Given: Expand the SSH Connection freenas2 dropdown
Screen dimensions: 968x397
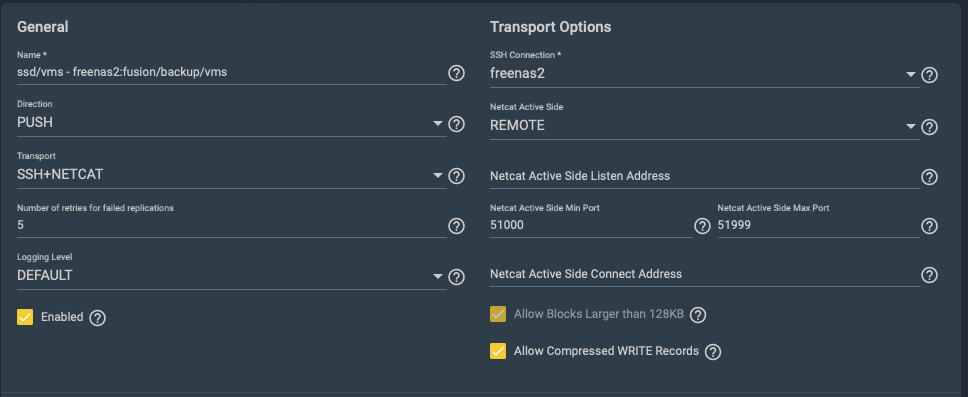Looking at the screenshot, I should click(704, 73).
